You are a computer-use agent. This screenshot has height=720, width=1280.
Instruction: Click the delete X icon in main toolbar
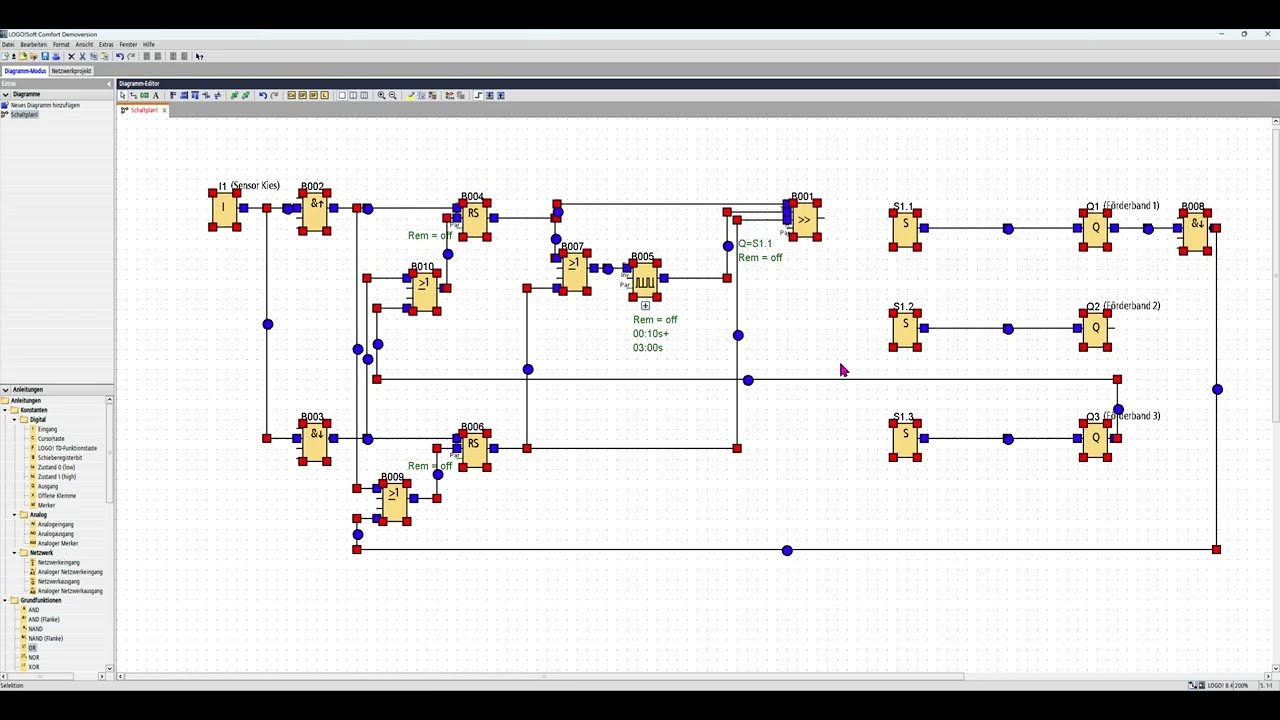(x=71, y=56)
